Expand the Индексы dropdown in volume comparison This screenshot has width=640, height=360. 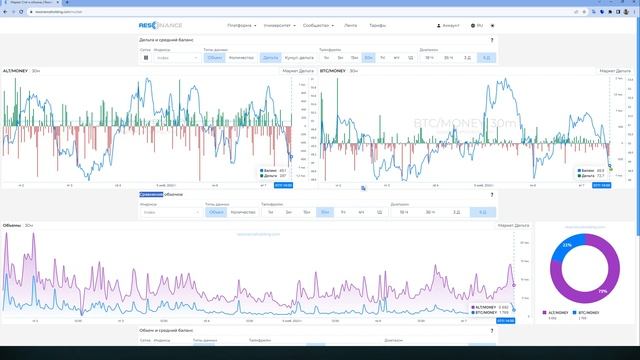[171, 212]
